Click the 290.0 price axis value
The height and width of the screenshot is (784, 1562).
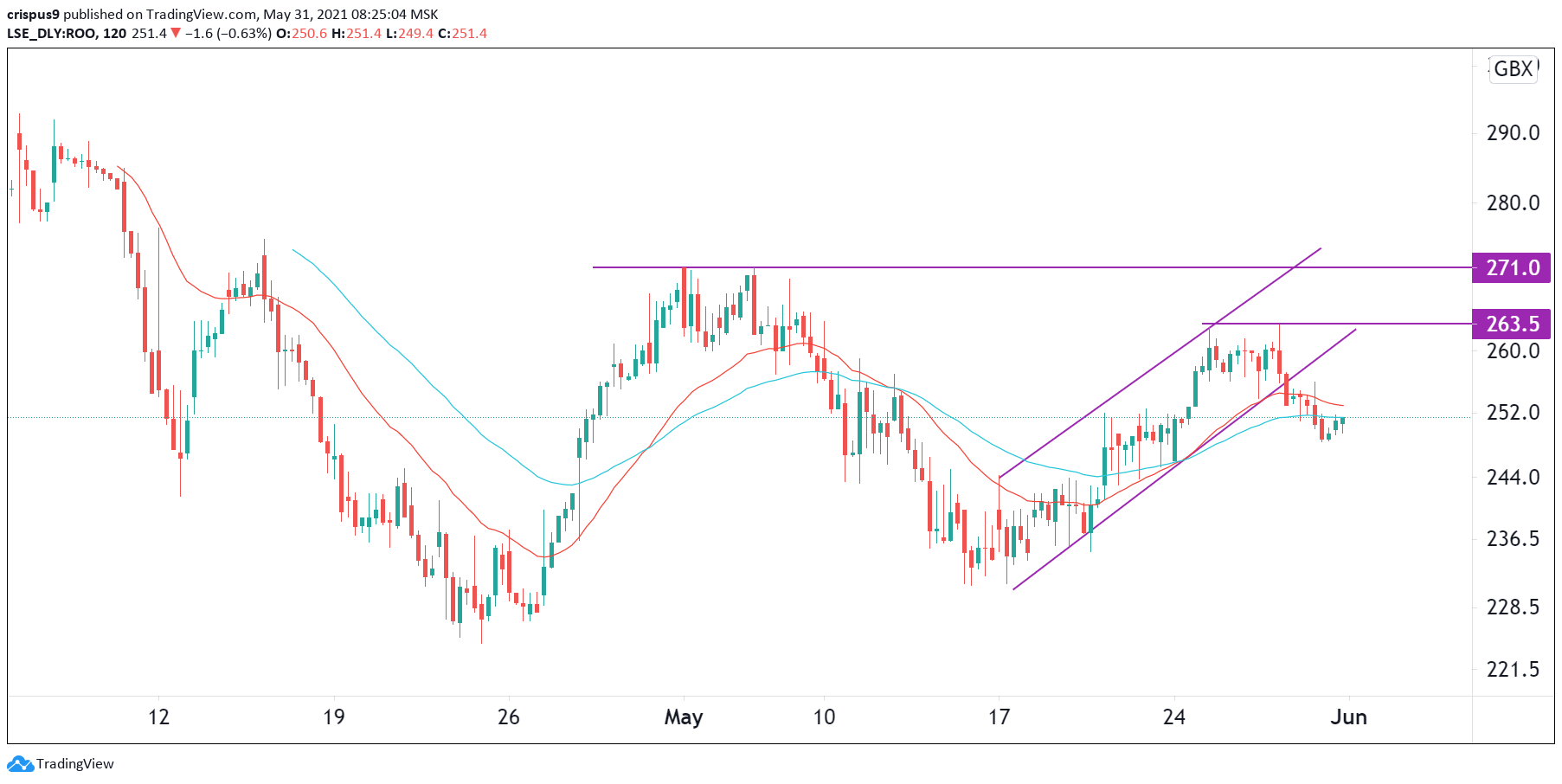[x=1513, y=133]
